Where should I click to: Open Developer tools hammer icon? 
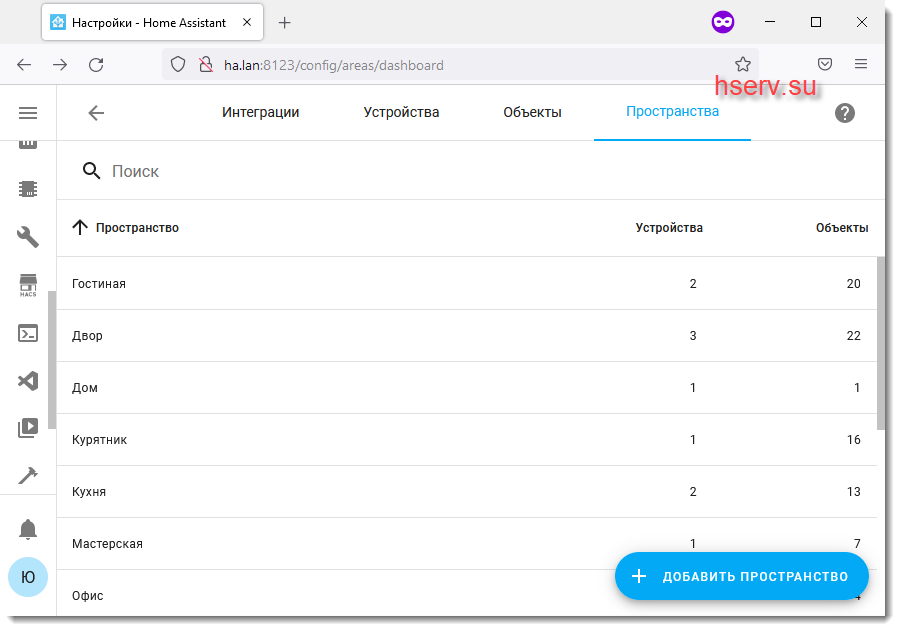(x=28, y=476)
